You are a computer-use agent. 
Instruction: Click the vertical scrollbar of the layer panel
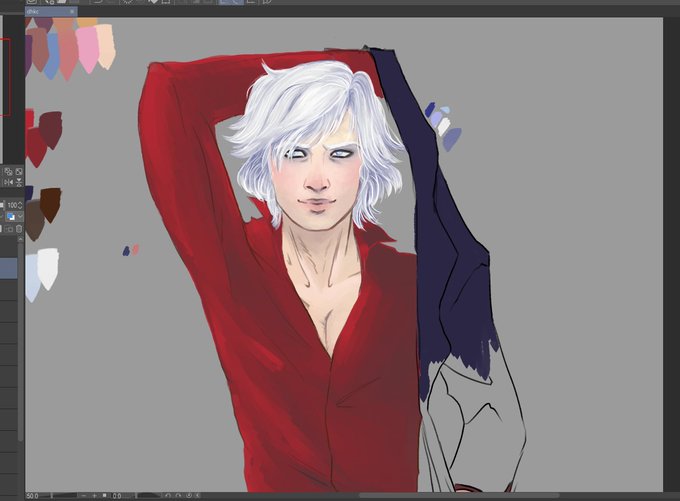point(20,343)
